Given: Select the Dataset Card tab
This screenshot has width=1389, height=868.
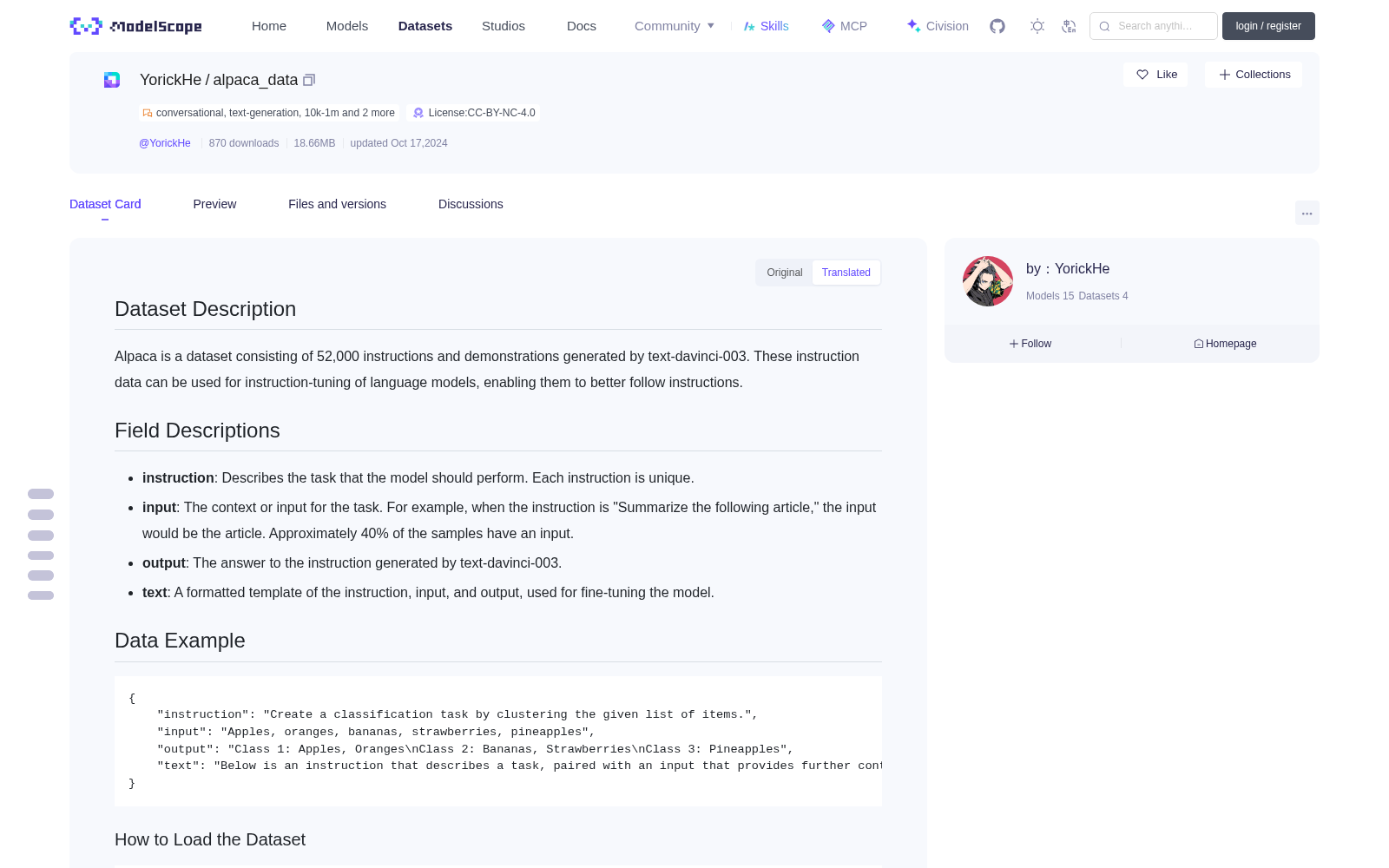Looking at the screenshot, I should click(105, 204).
